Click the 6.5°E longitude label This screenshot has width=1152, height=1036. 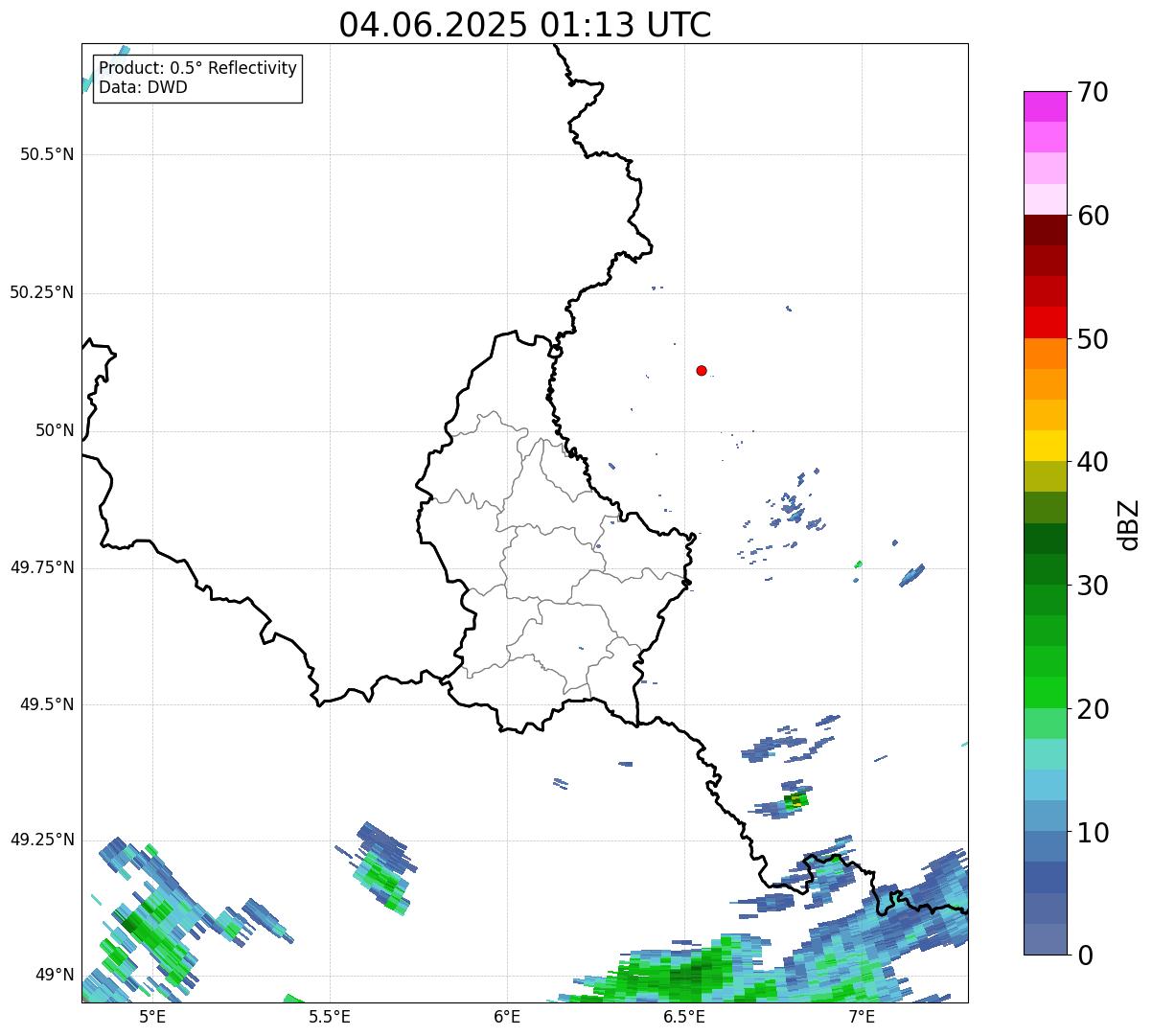(684, 1016)
